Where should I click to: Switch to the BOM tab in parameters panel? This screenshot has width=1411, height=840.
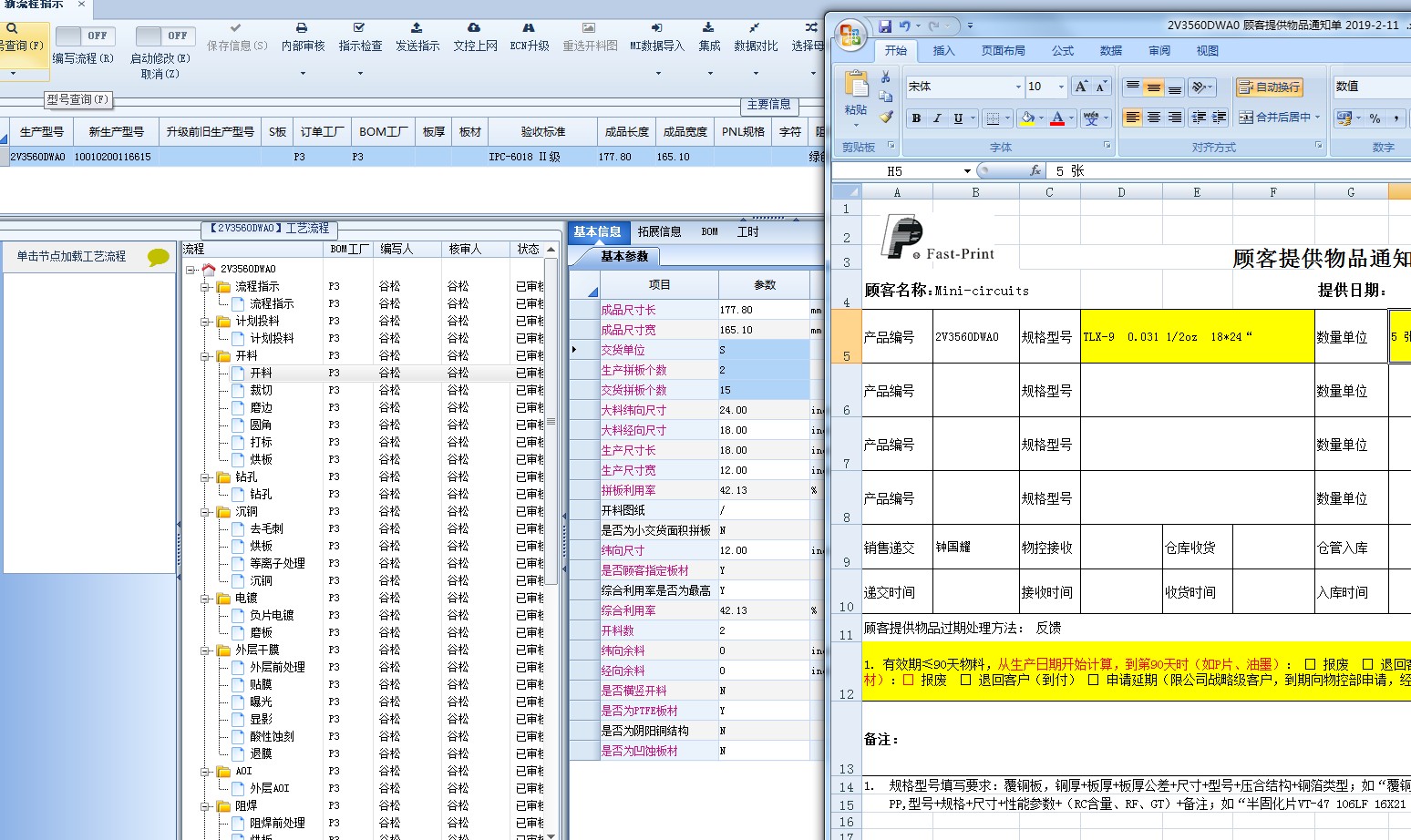tap(710, 232)
